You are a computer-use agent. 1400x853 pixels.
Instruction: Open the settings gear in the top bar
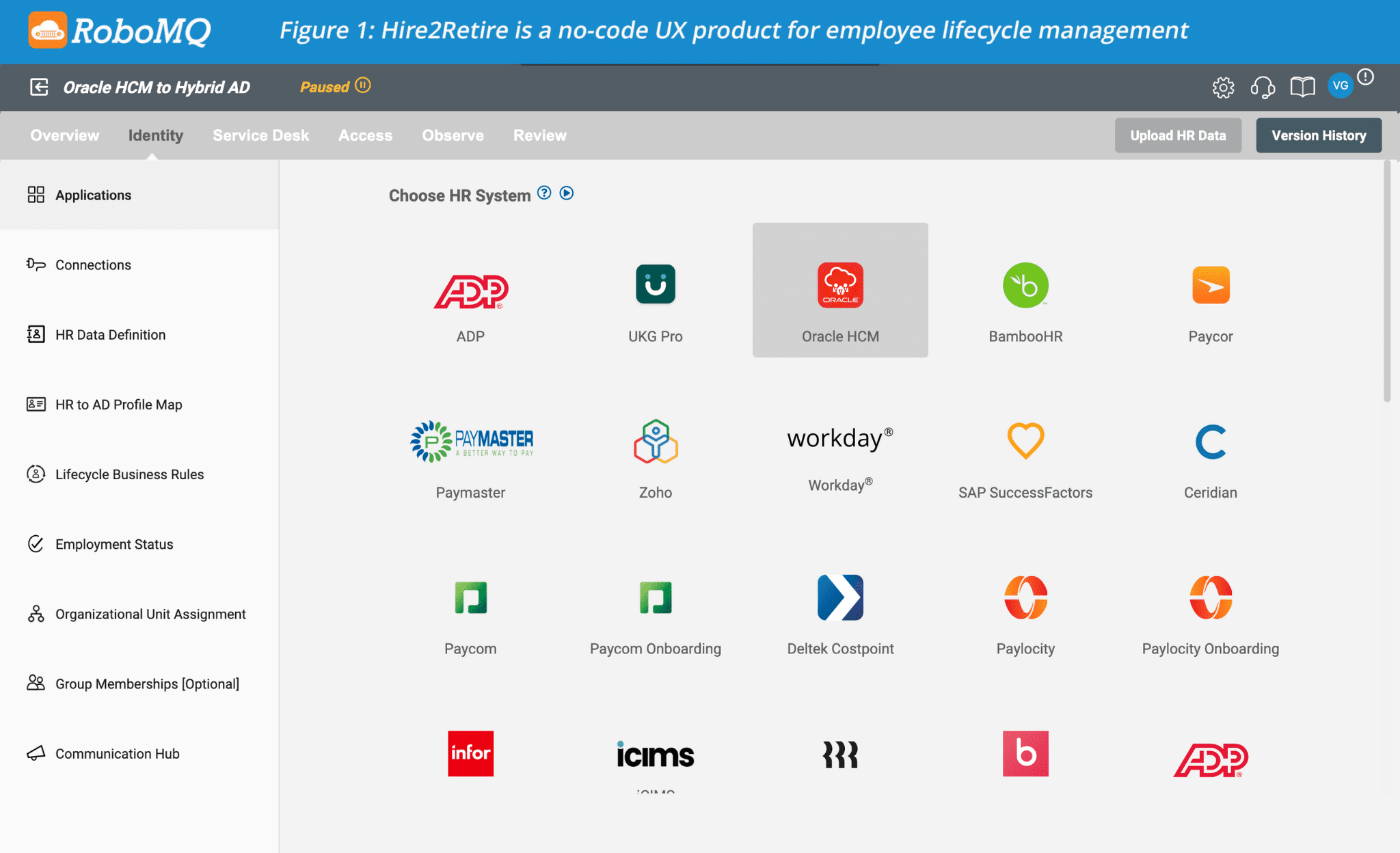(x=1224, y=87)
